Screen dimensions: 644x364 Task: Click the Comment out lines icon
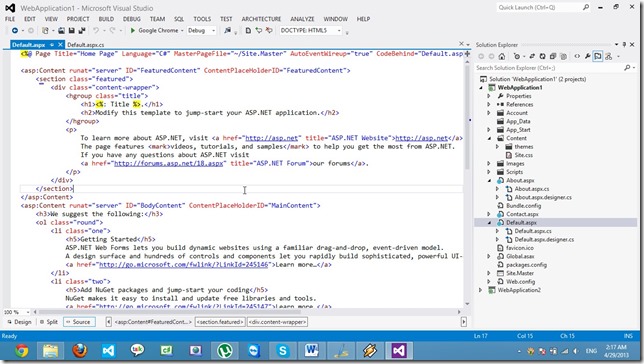click(259, 30)
